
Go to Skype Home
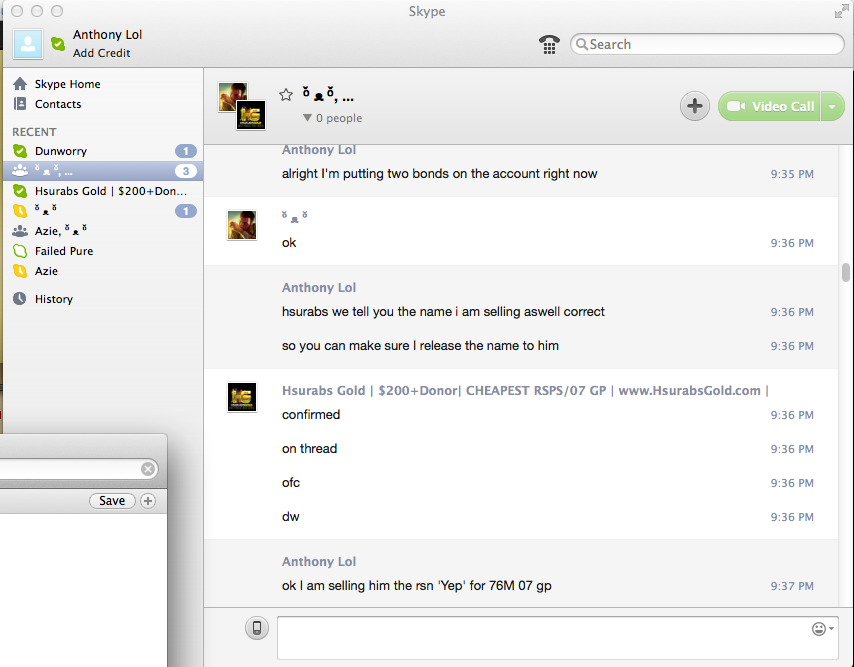(68, 84)
